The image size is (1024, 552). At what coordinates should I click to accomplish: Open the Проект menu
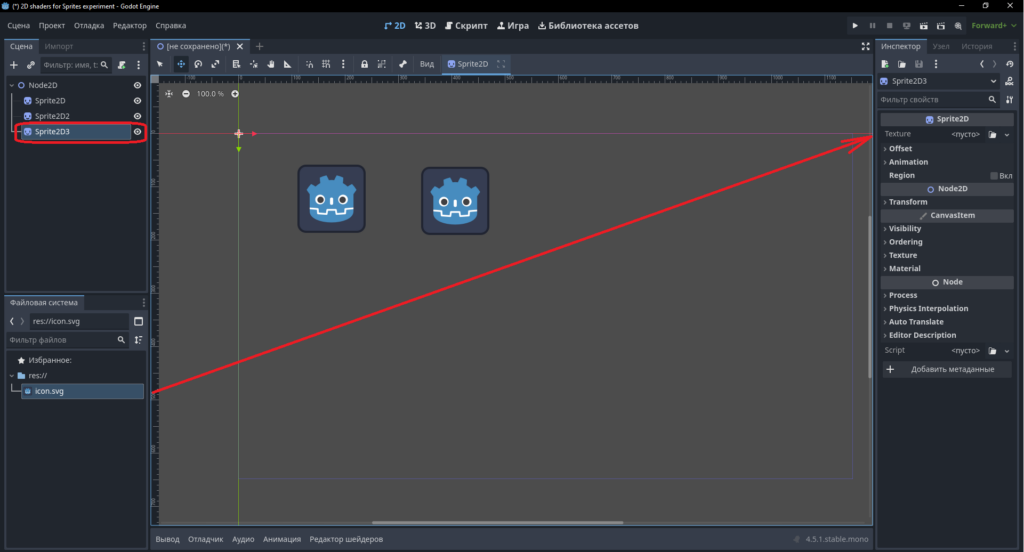pos(52,25)
